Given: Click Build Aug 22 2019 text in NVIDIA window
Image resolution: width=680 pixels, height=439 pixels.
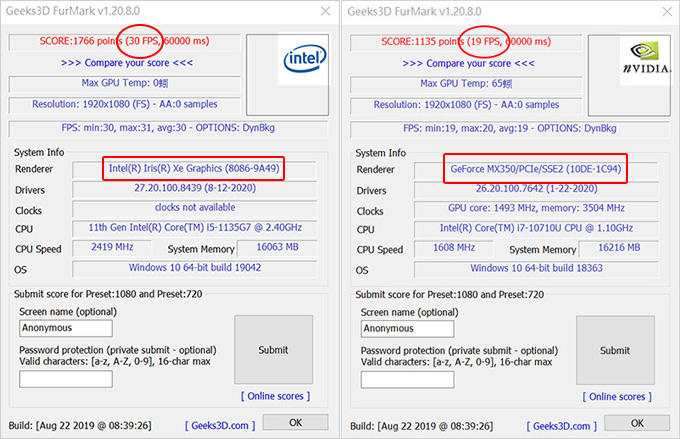Looking at the screenshot, I should [x=422, y=426].
